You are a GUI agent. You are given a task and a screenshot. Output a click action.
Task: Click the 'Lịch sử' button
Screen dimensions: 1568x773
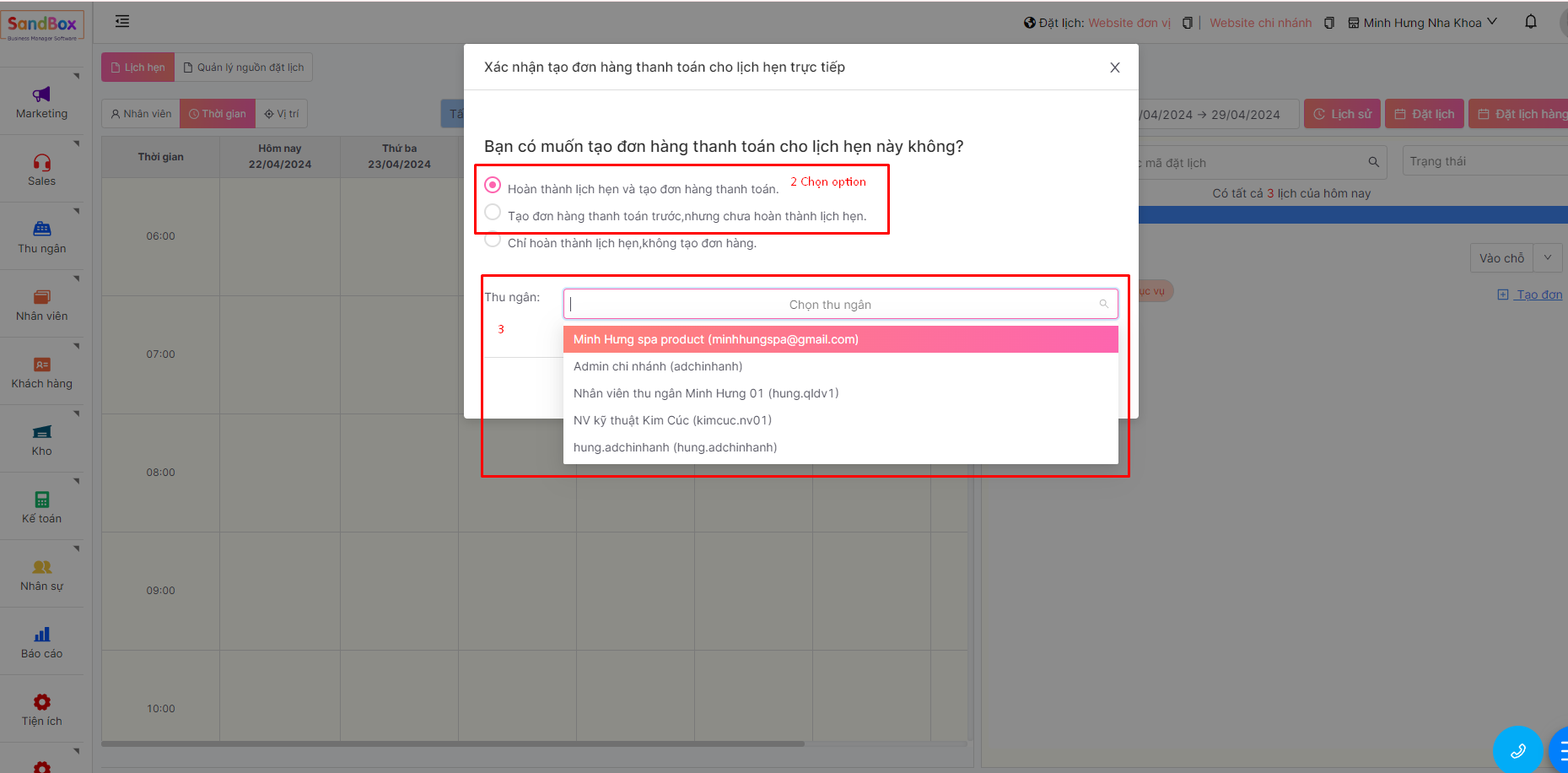pos(1342,114)
